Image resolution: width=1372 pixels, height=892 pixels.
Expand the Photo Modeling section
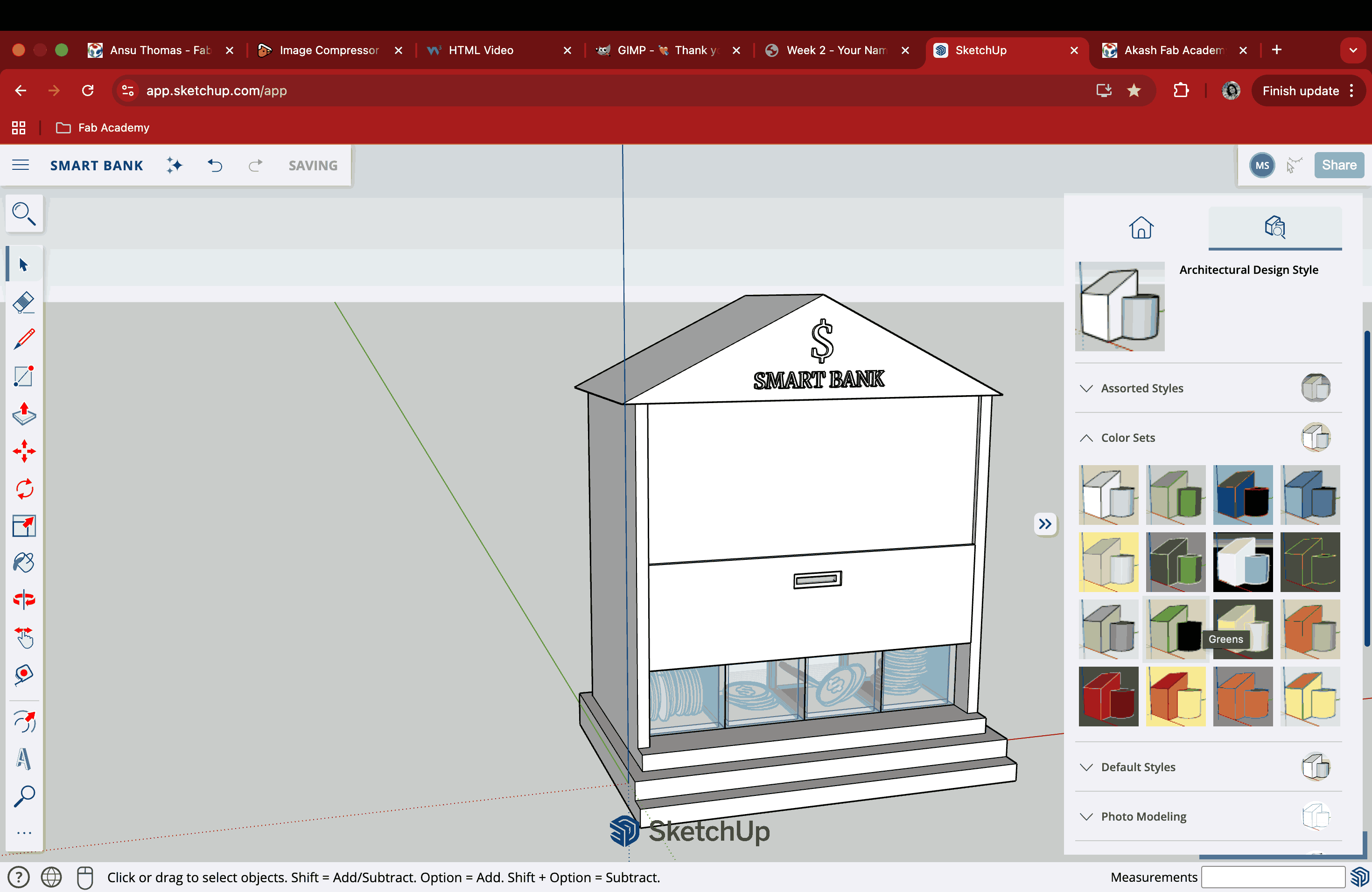coord(1143,816)
